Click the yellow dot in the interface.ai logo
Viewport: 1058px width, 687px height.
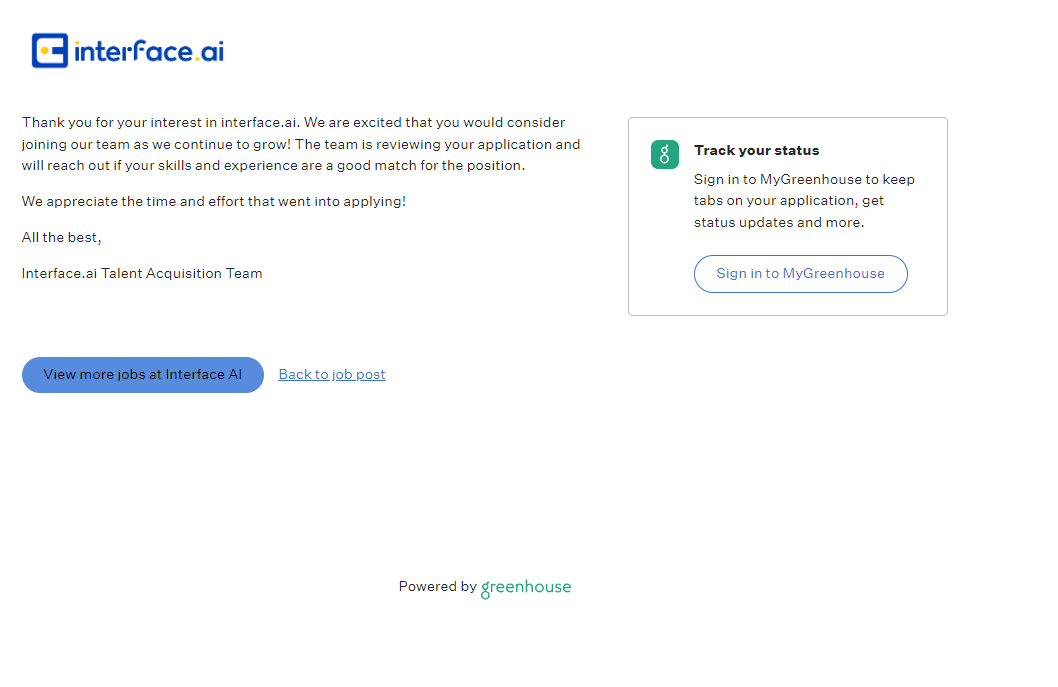45,51
